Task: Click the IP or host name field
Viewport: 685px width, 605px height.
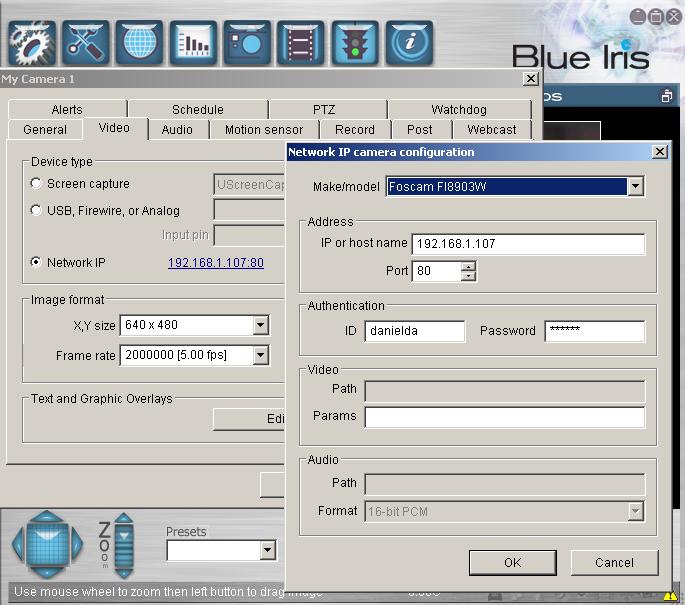Action: [528, 244]
